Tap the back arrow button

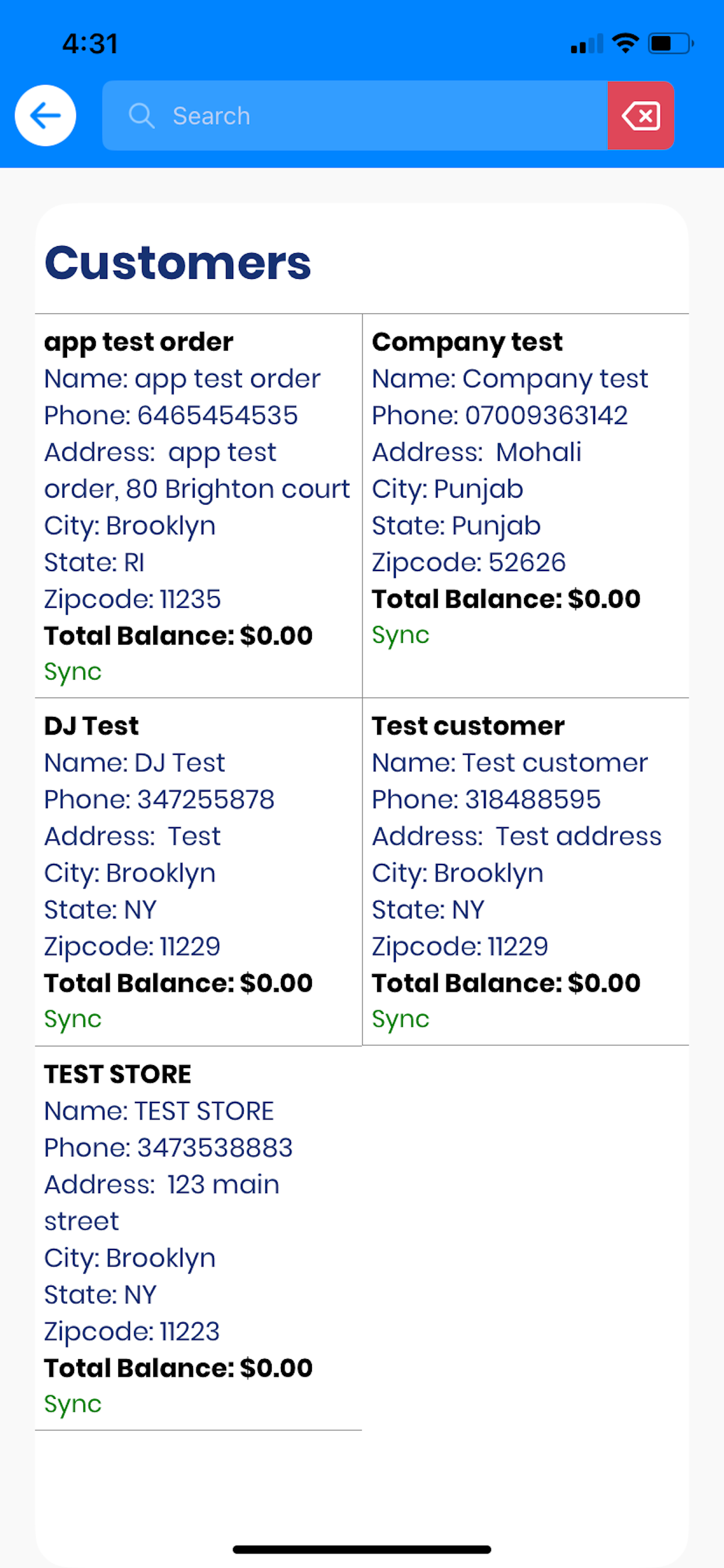(x=45, y=116)
